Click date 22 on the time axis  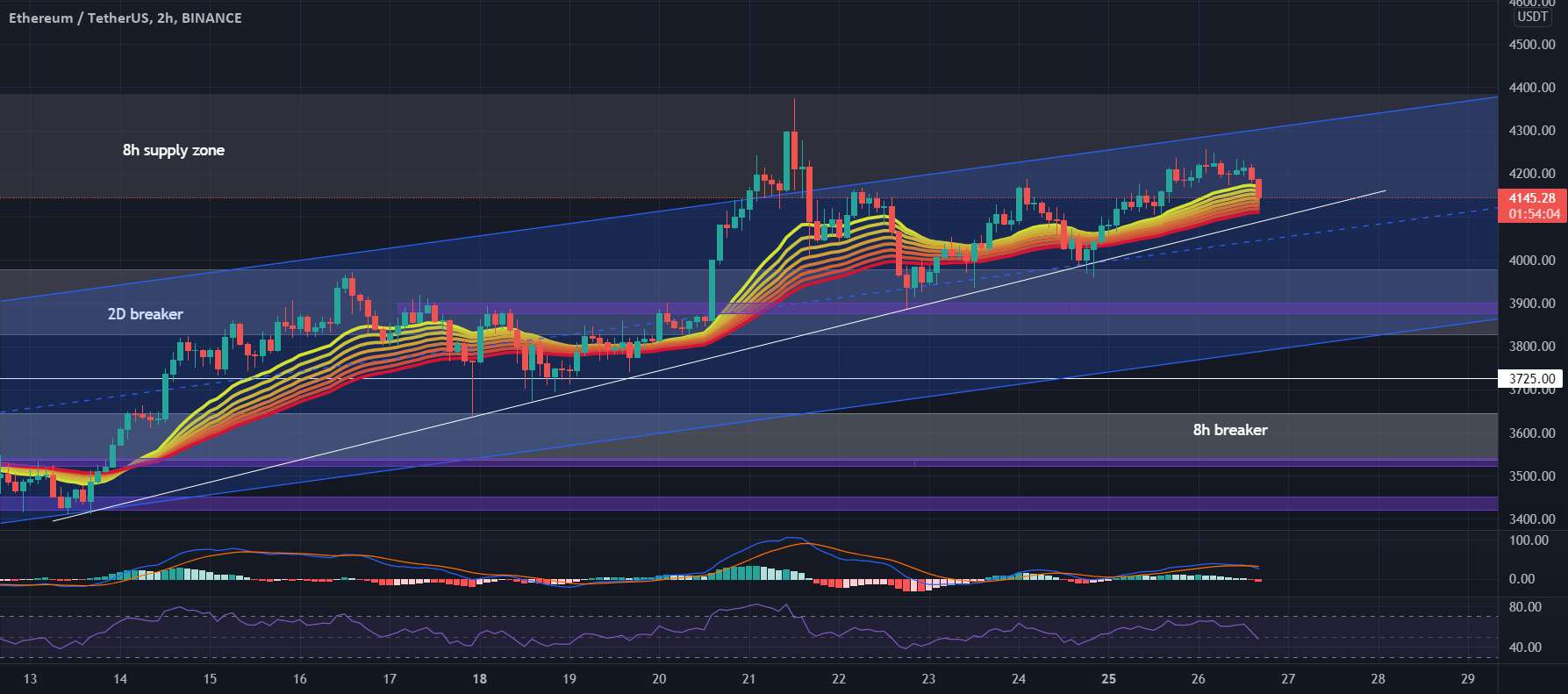point(839,679)
